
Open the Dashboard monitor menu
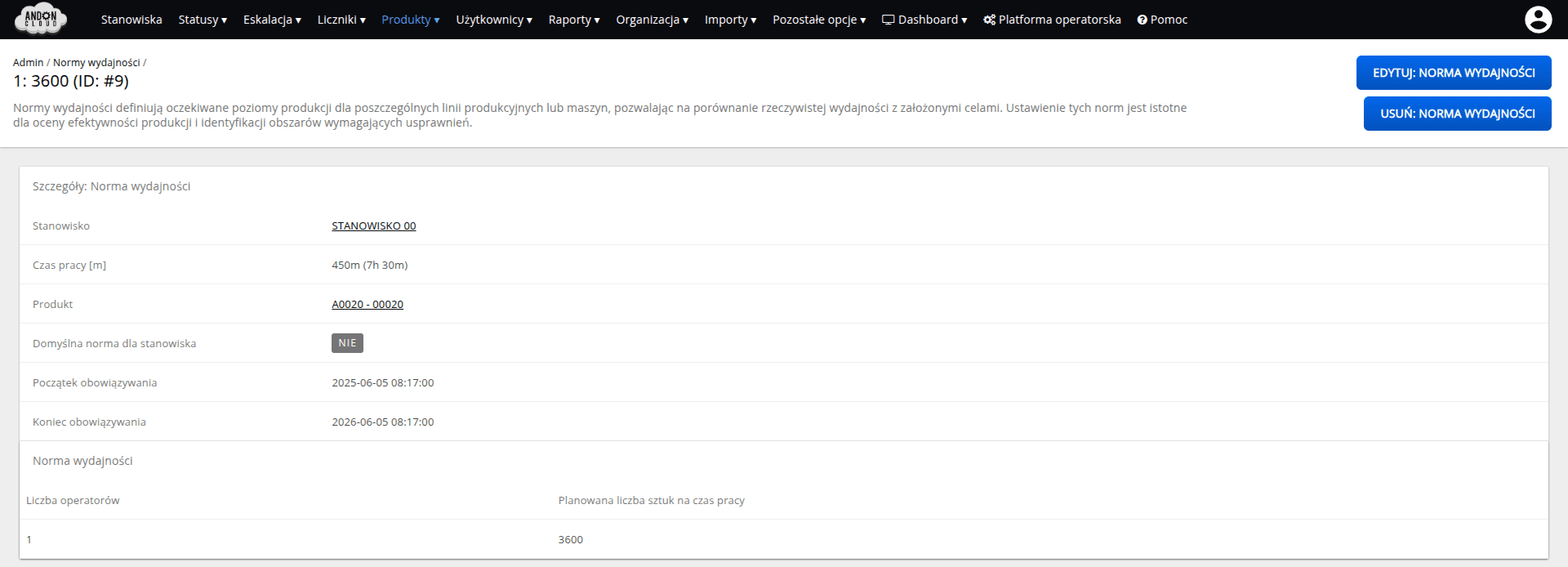pos(924,20)
